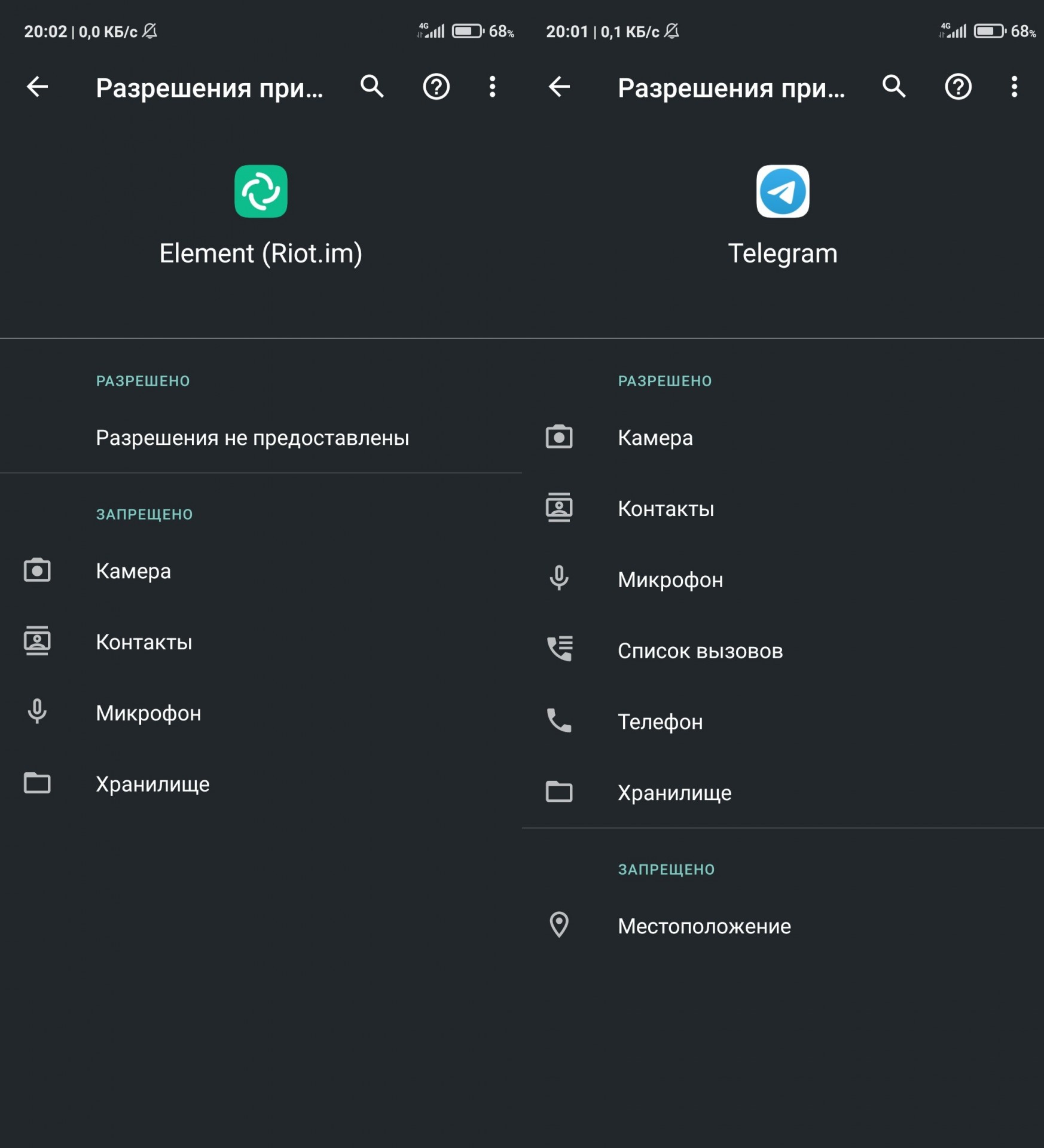Open search on Telegram permissions screen
1044x1148 pixels.
click(894, 87)
